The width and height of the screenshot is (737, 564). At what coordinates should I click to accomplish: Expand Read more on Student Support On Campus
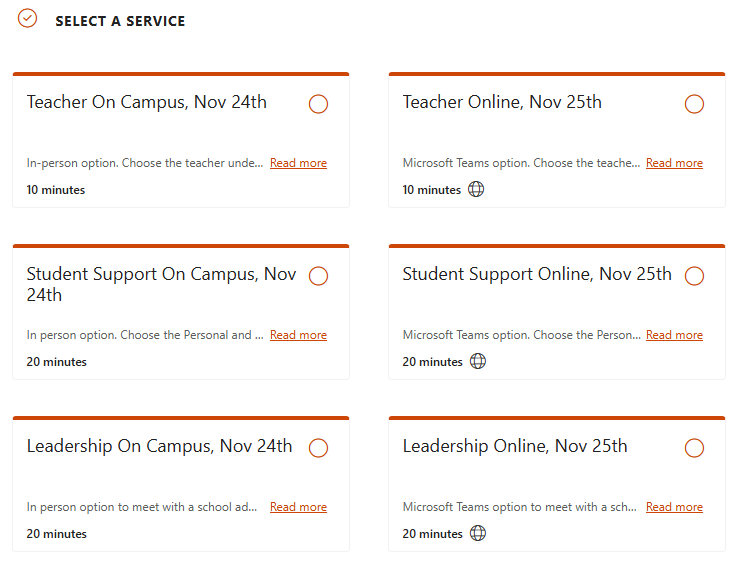tap(298, 335)
